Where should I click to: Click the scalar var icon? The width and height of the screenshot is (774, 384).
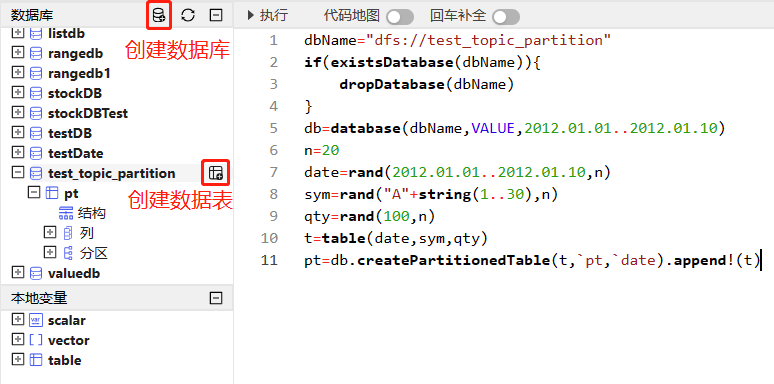click(x=36, y=320)
